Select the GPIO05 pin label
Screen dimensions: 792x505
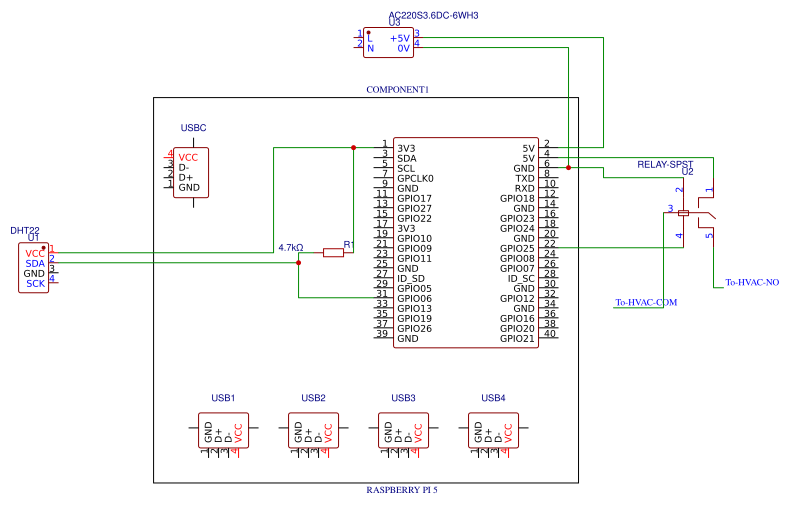(414, 289)
